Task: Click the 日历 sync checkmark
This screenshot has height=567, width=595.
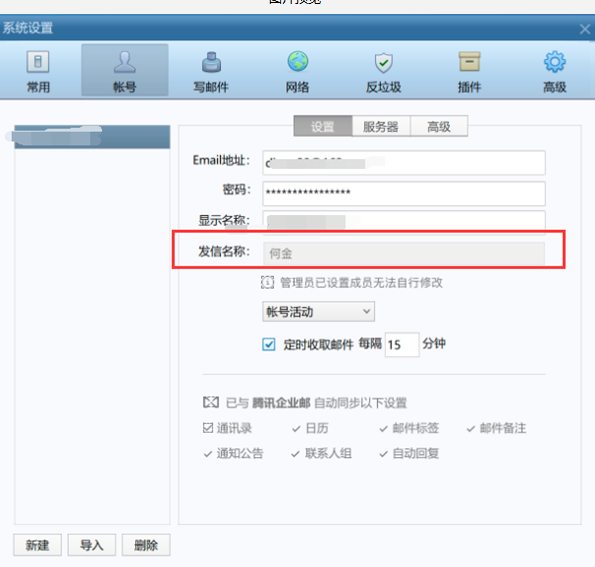Action: click(x=296, y=429)
